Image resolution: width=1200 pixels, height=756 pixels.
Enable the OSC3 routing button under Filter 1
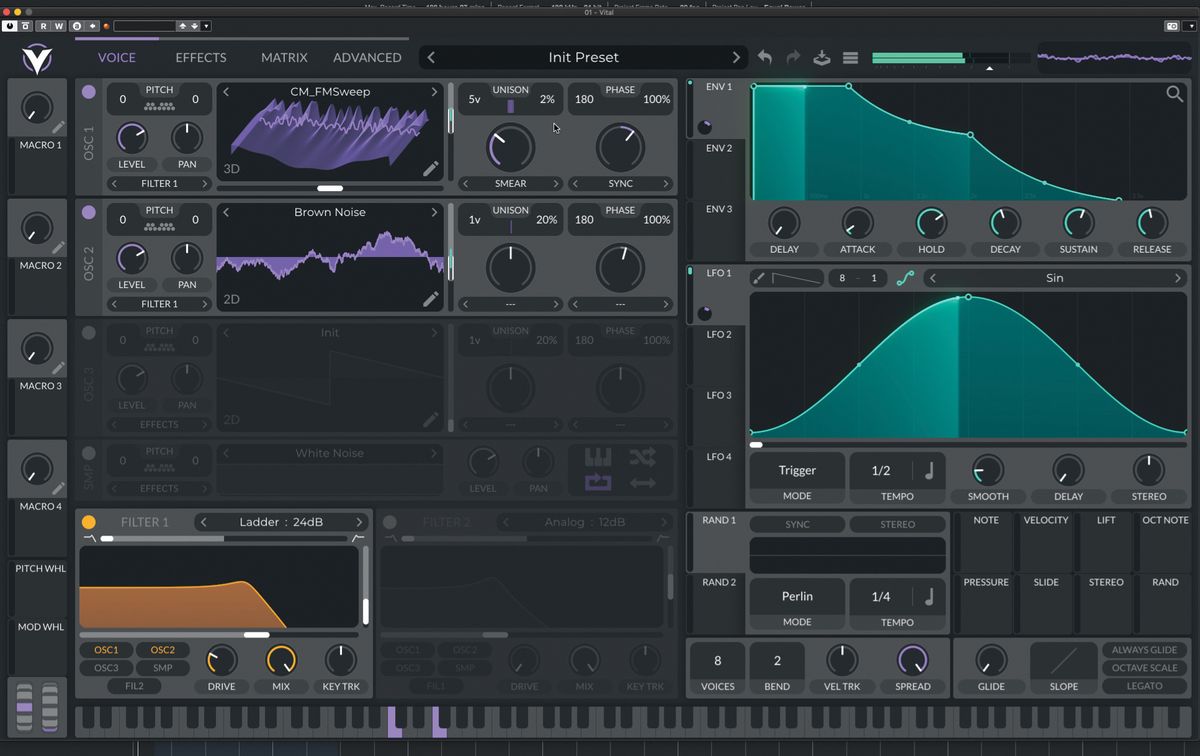pos(105,666)
